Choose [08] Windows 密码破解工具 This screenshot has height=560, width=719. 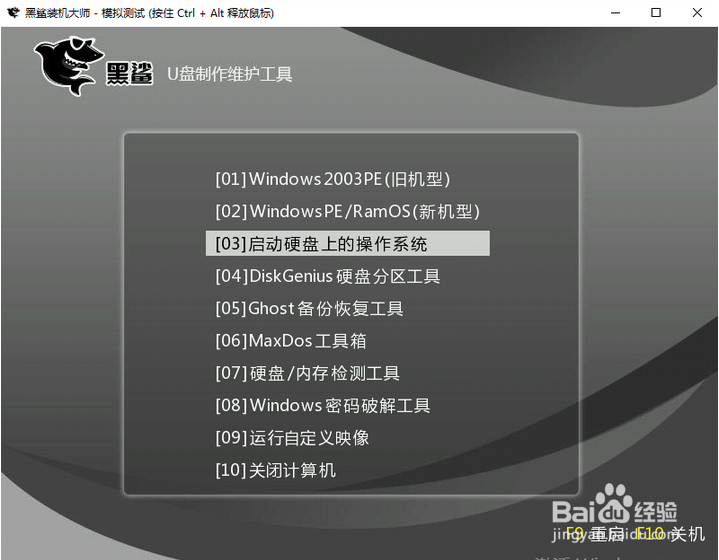[x=323, y=405]
